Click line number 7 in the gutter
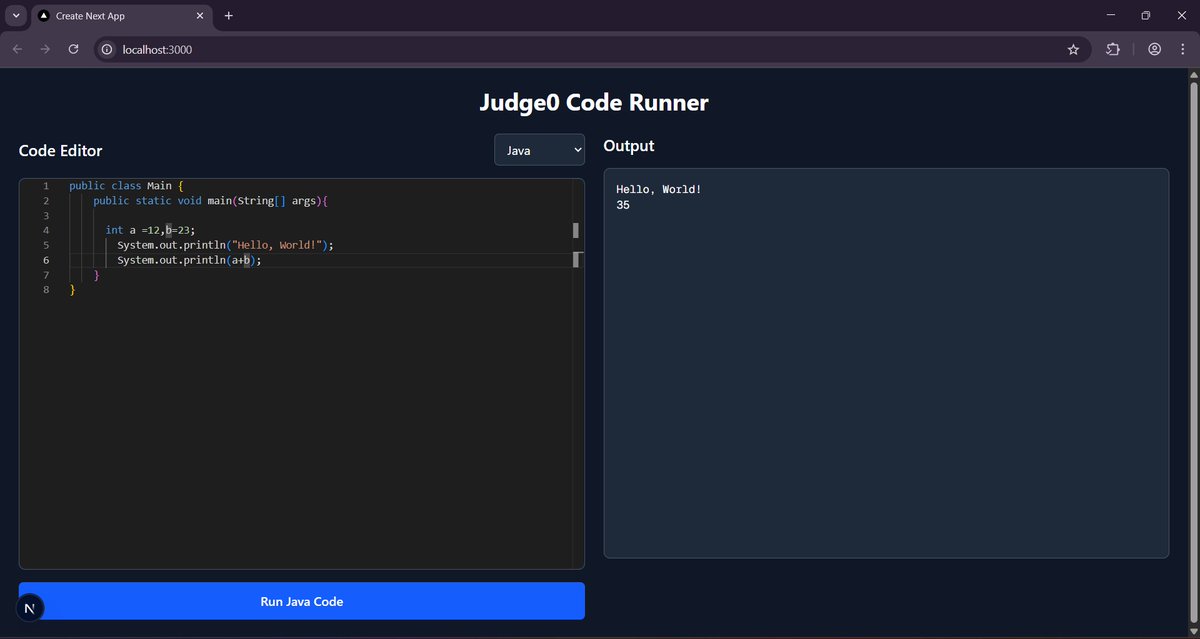1200x639 pixels. click(x=46, y=274)
